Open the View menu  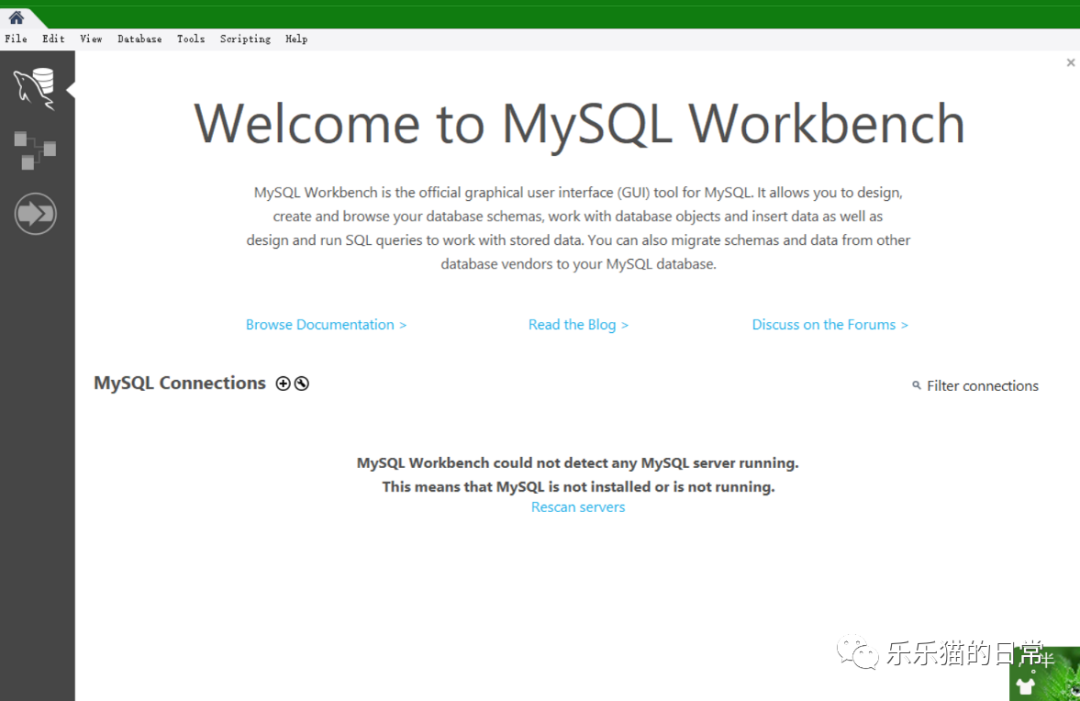coord(90,39)
